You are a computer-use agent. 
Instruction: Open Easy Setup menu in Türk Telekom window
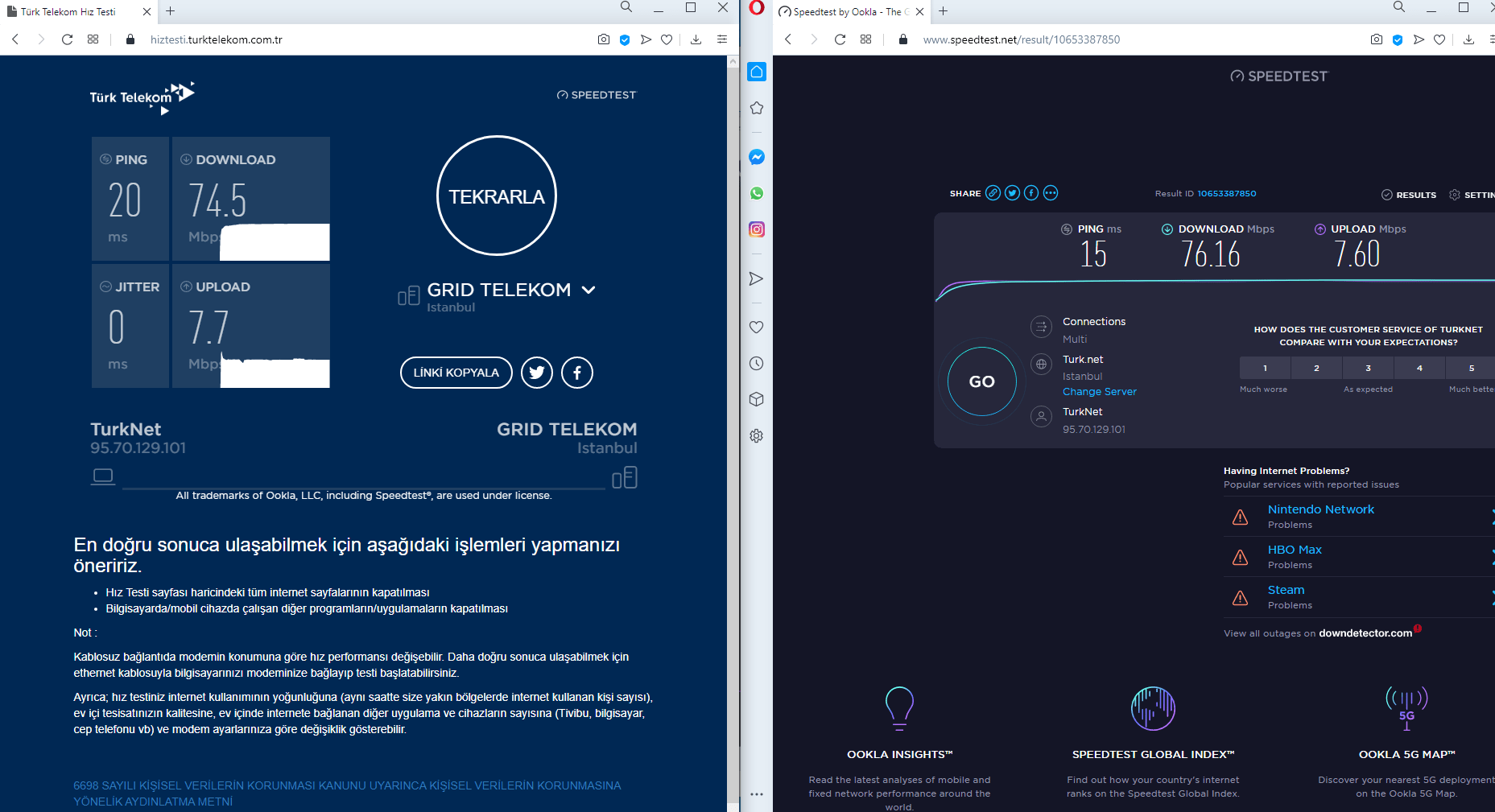click(722, 39)
